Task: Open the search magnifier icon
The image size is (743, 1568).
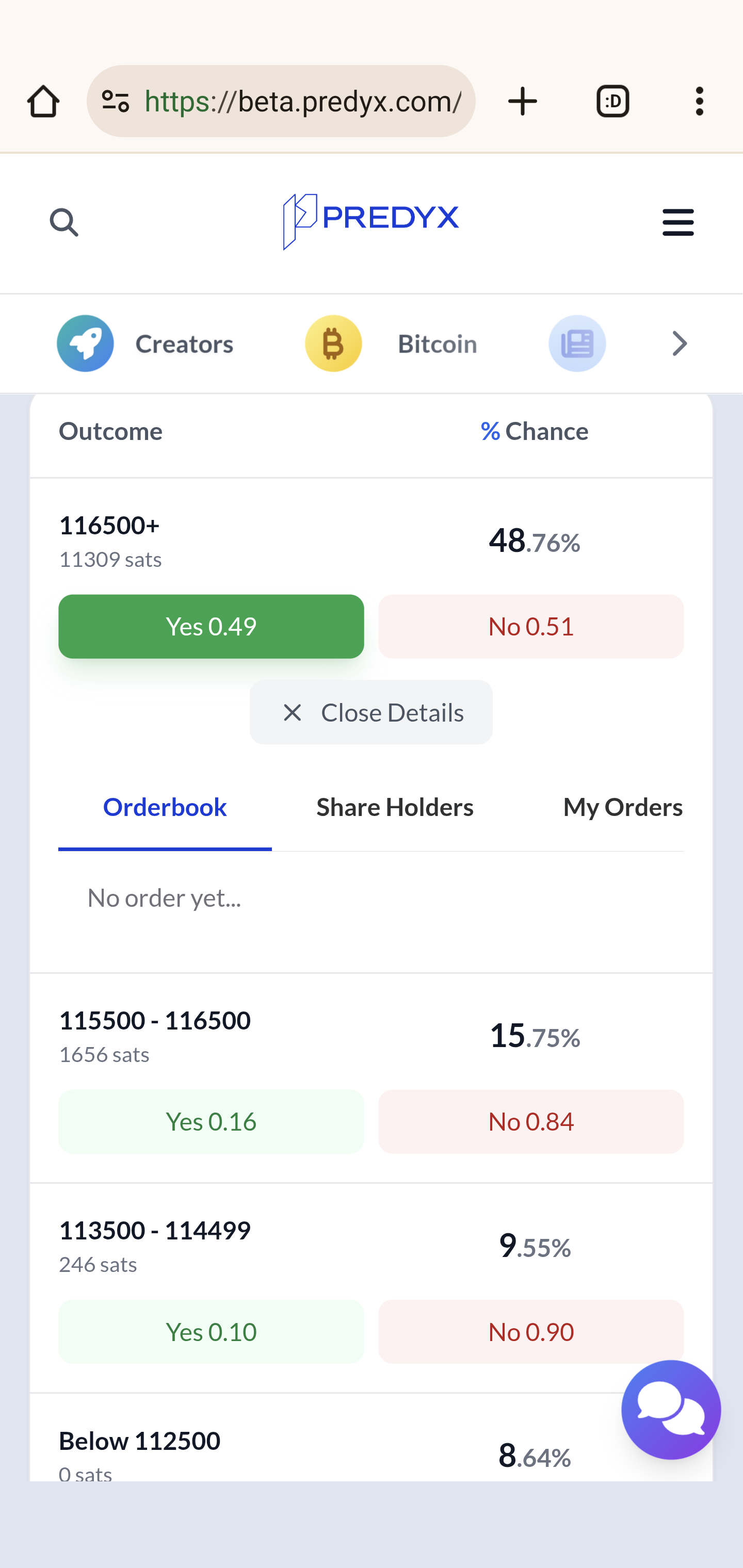Action: tap(64, 222)
